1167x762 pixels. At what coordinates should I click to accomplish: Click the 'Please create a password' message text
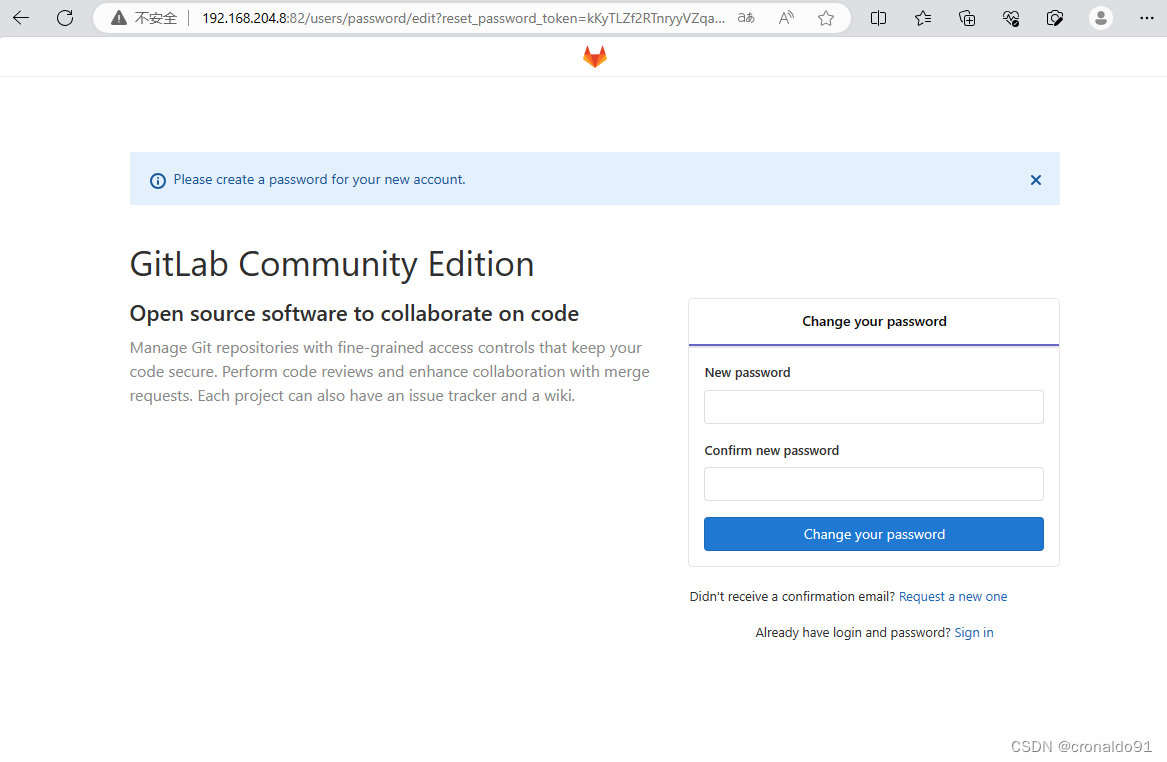(x=319, y=179)
